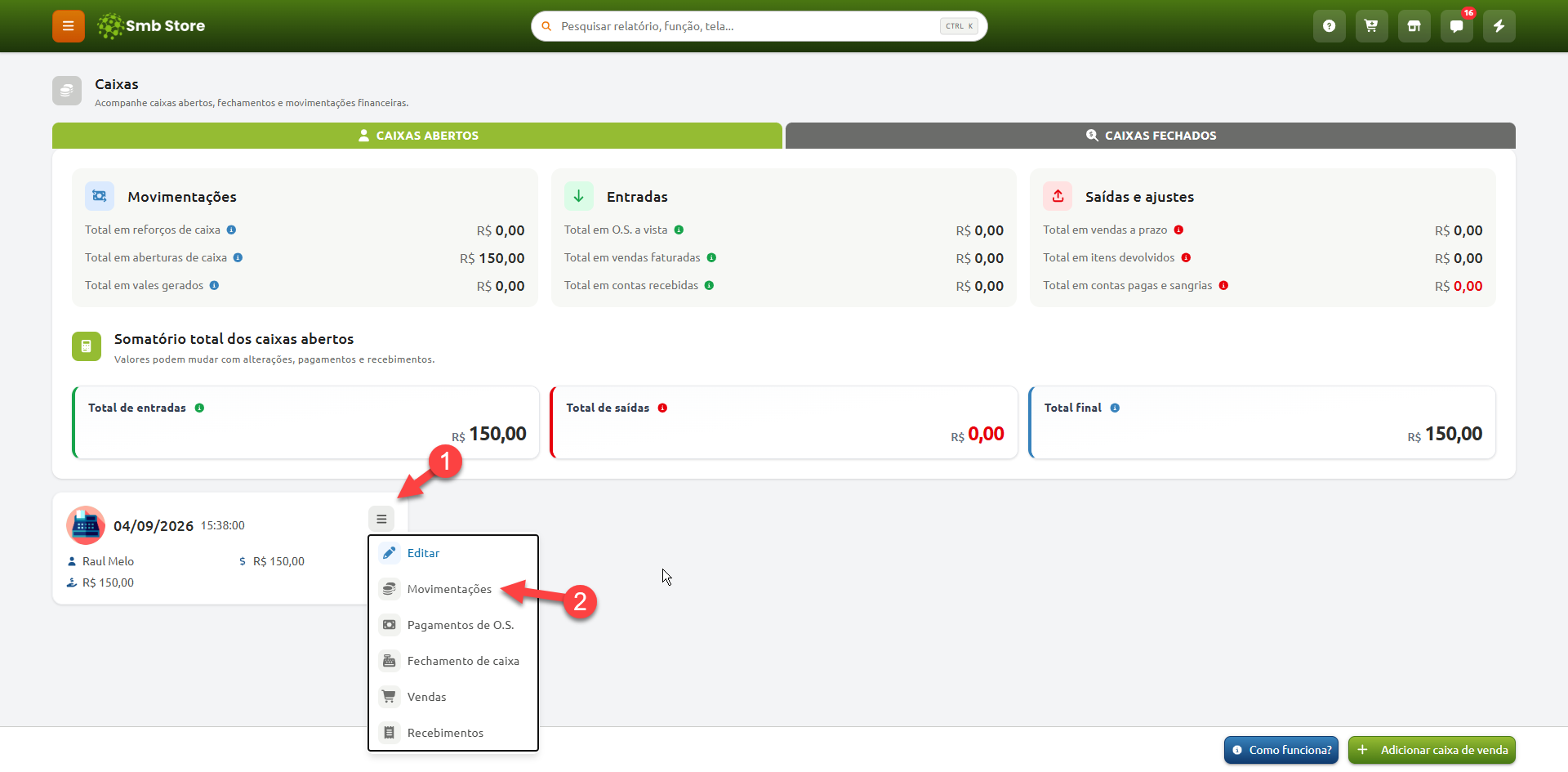Image resolution: width=1568 pixels, height=772 pixels.
Task: Click info icon beside Total em contas pagas e sangrias
Action: (1224, 286)
